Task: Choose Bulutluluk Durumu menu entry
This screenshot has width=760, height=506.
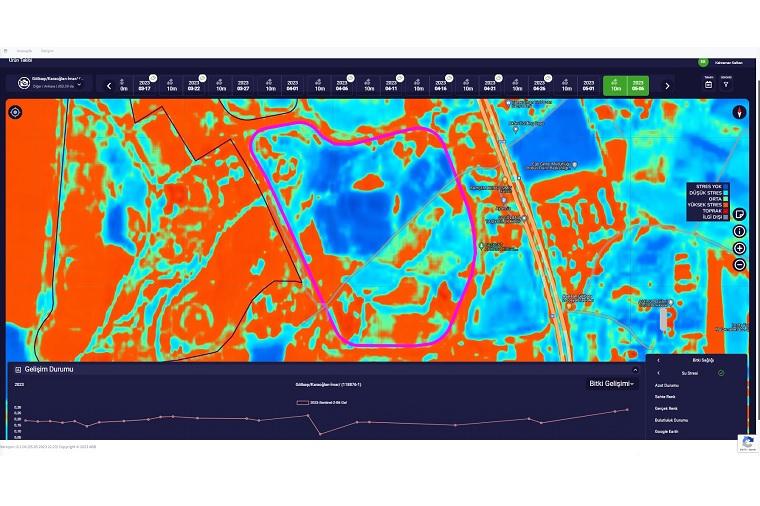Action: point(671,420)
